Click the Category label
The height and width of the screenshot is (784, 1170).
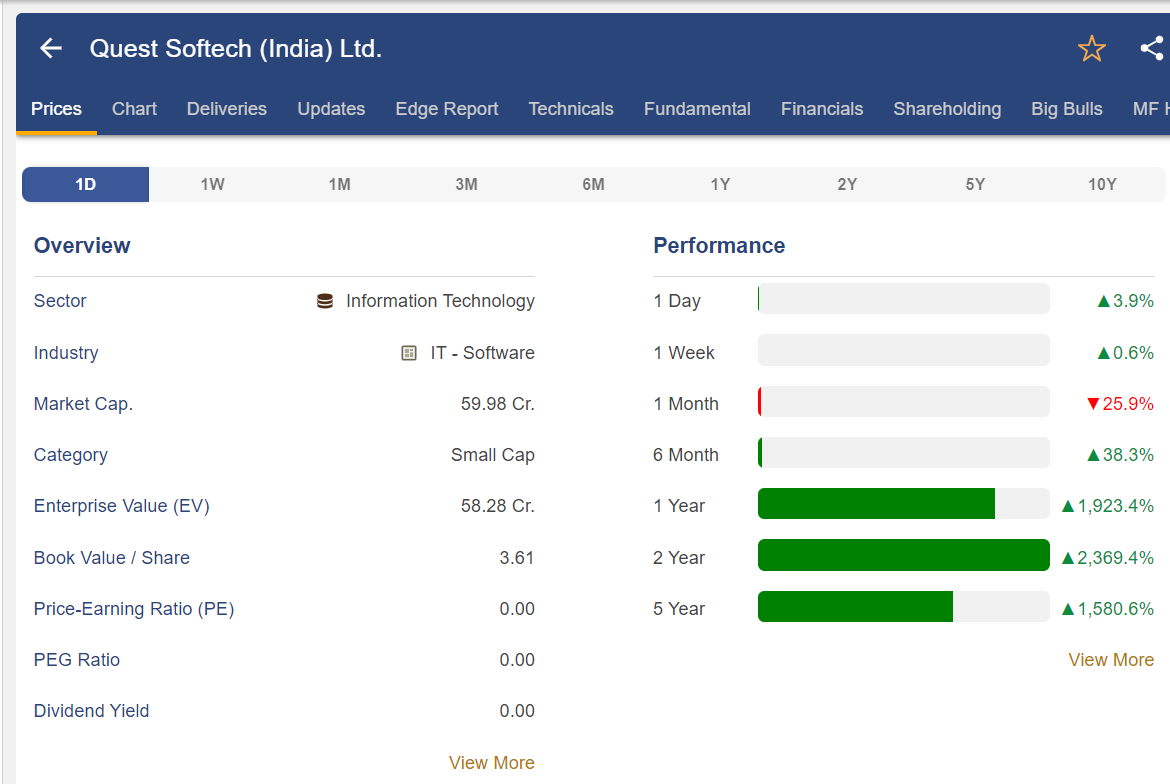tap(71, 455)
